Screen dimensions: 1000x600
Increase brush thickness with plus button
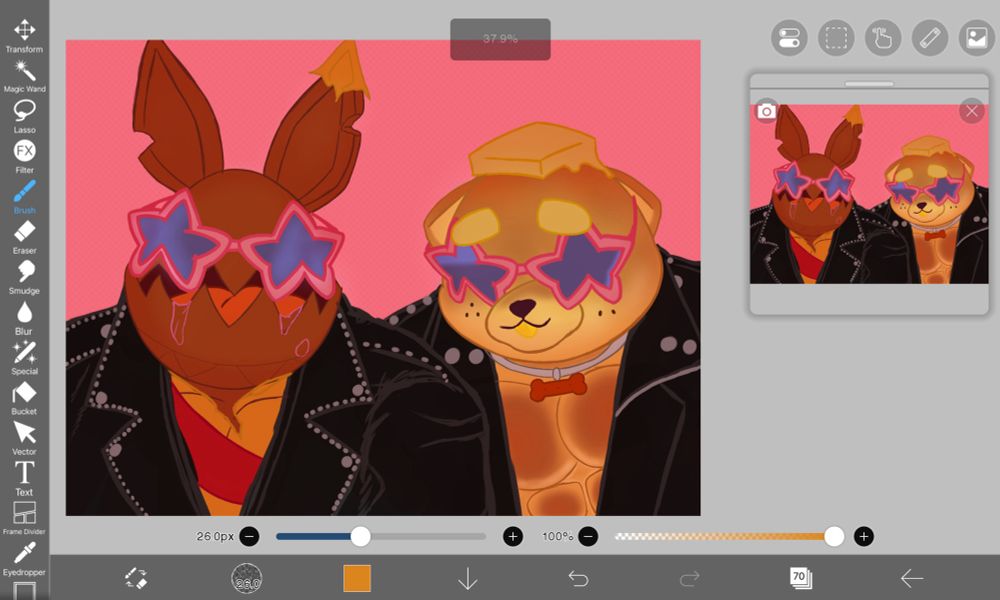coord(513,536)
